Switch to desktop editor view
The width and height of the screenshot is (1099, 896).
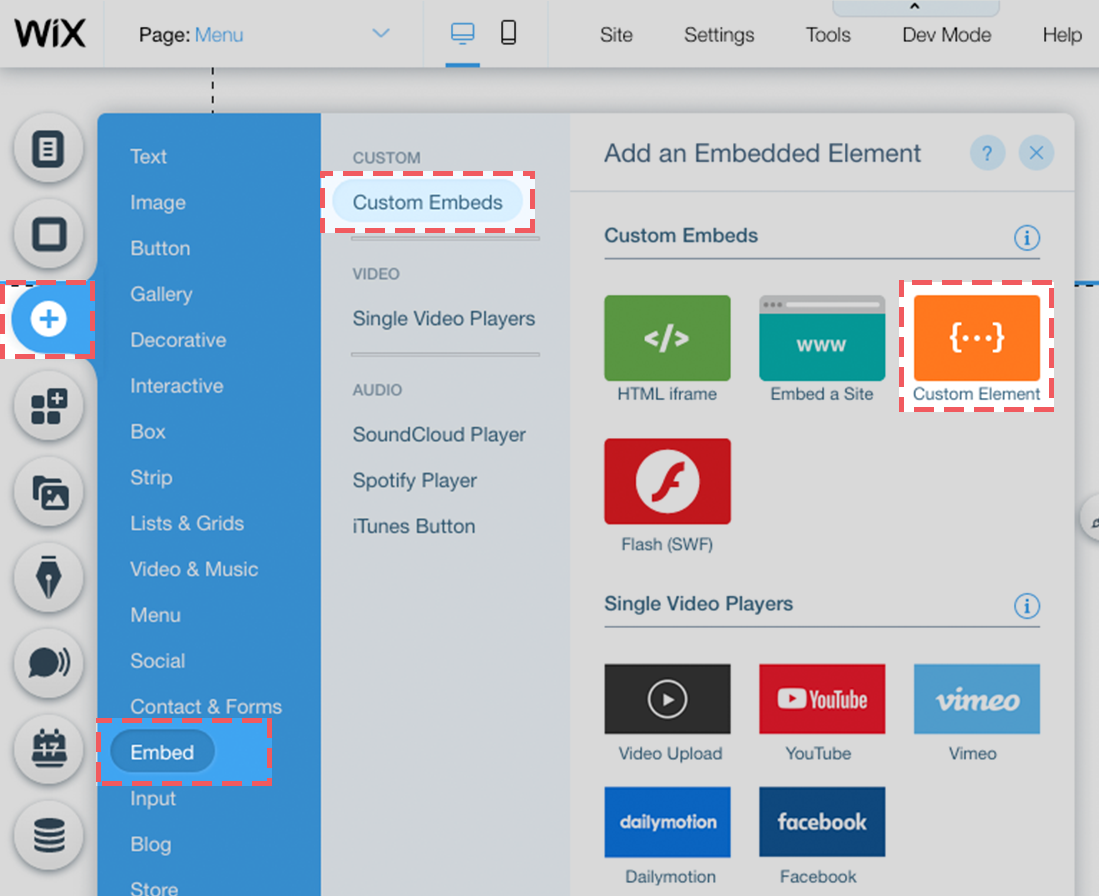pos(461,31)
